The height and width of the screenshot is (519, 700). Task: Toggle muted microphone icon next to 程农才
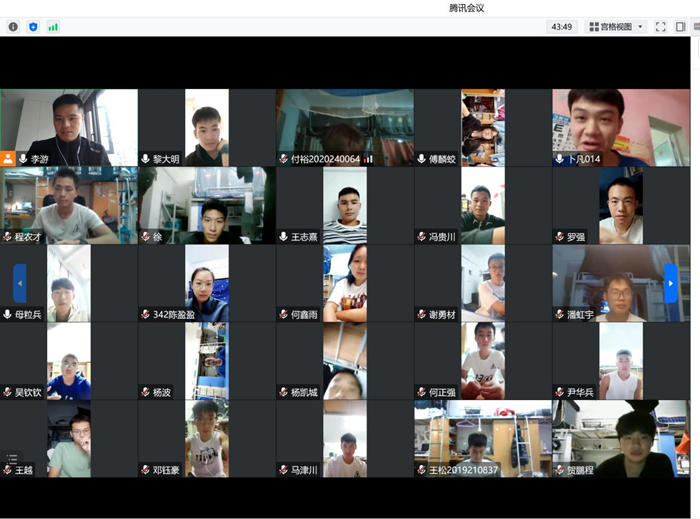pos(8,237)
